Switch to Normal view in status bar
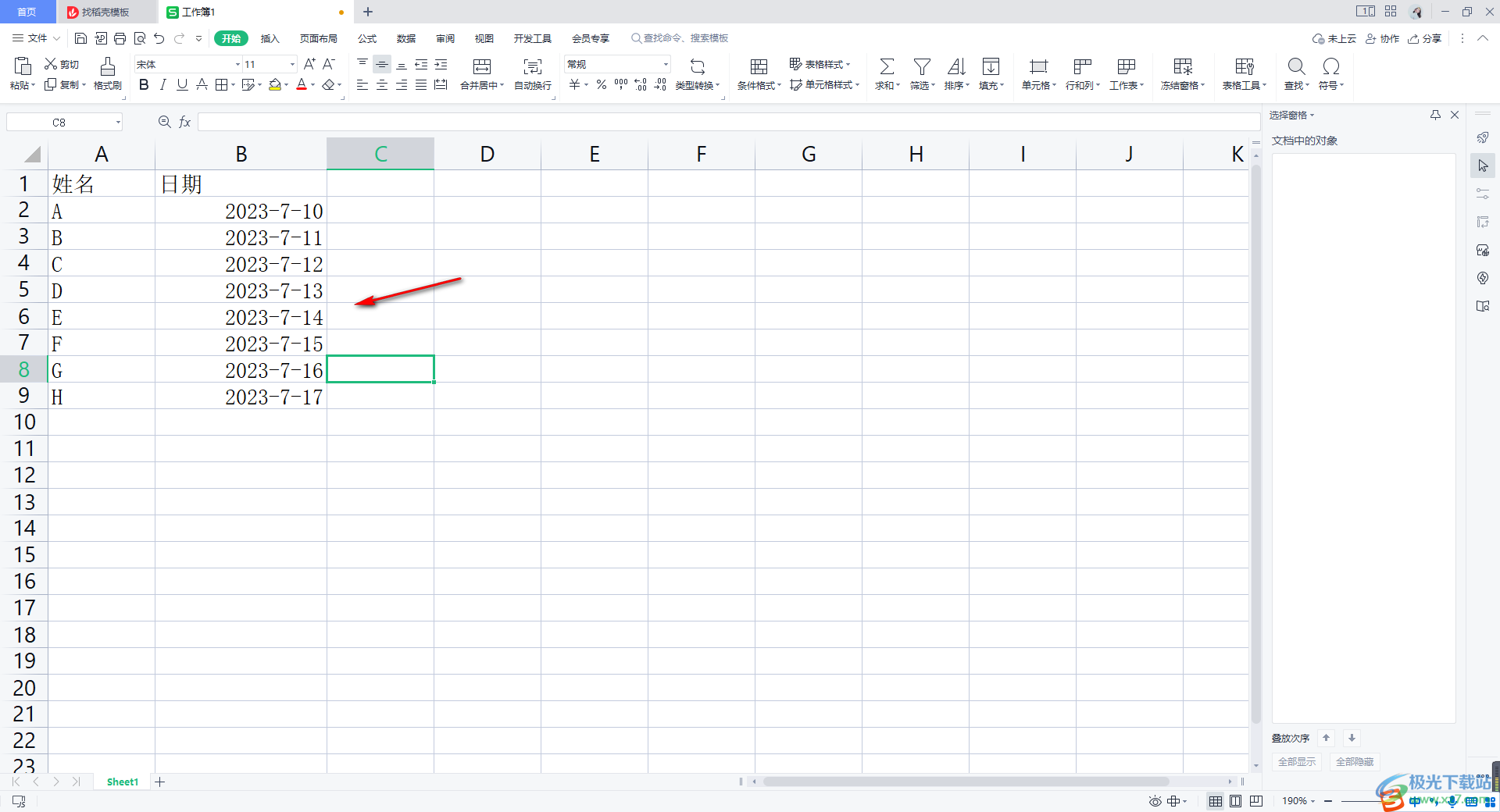Screen dimensions: 1500x812 [1216, 801]
